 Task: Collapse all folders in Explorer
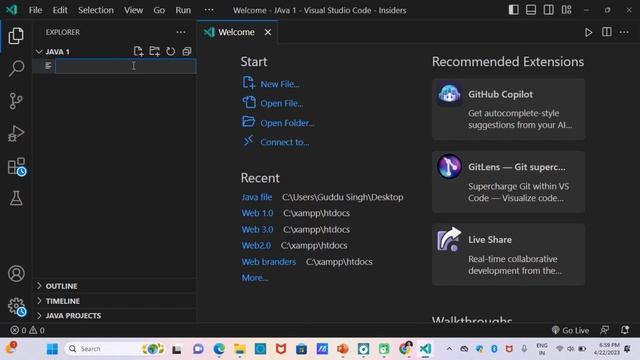187,51
